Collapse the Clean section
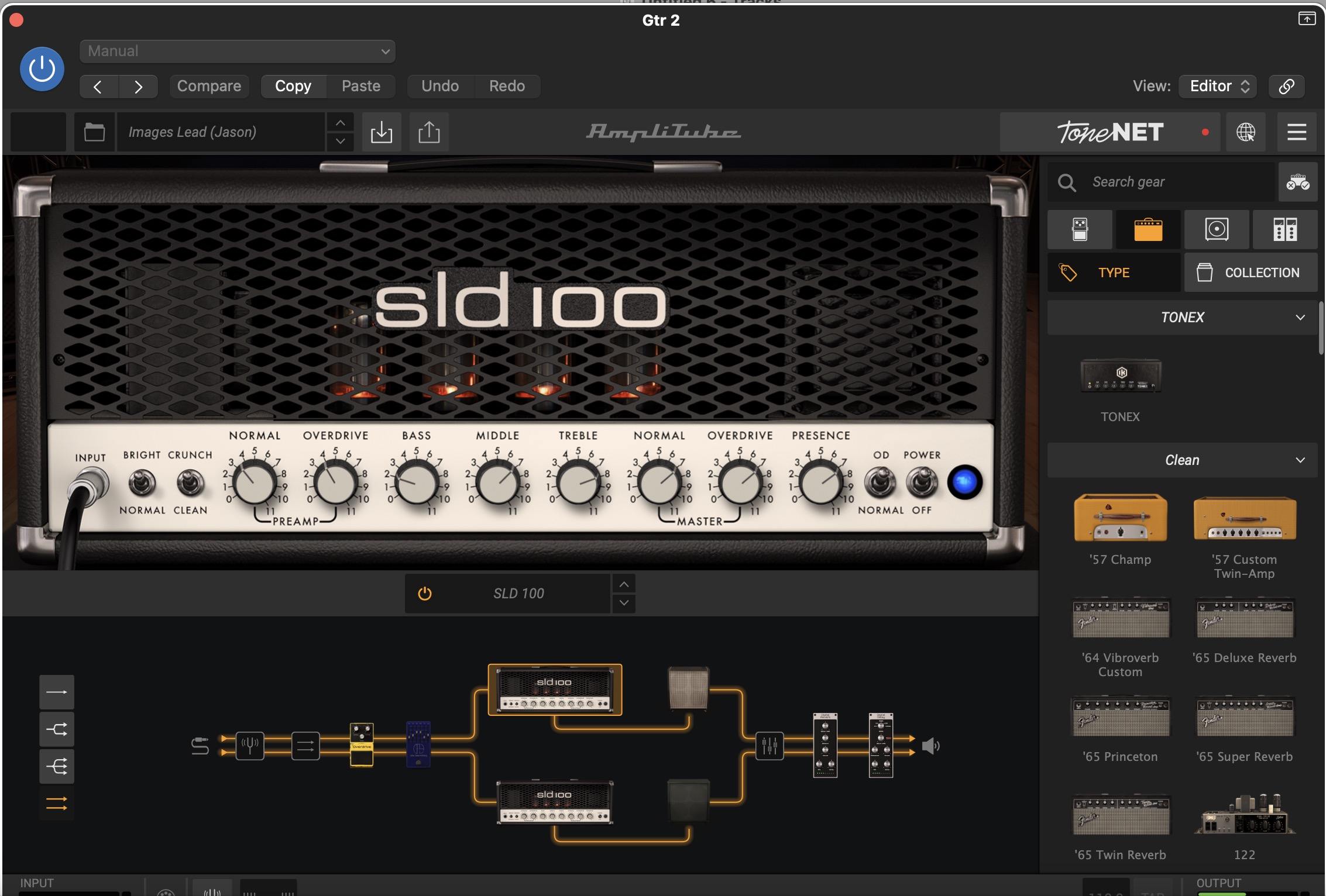Viewport: 1326px width, 896px height. [1183, 460]
